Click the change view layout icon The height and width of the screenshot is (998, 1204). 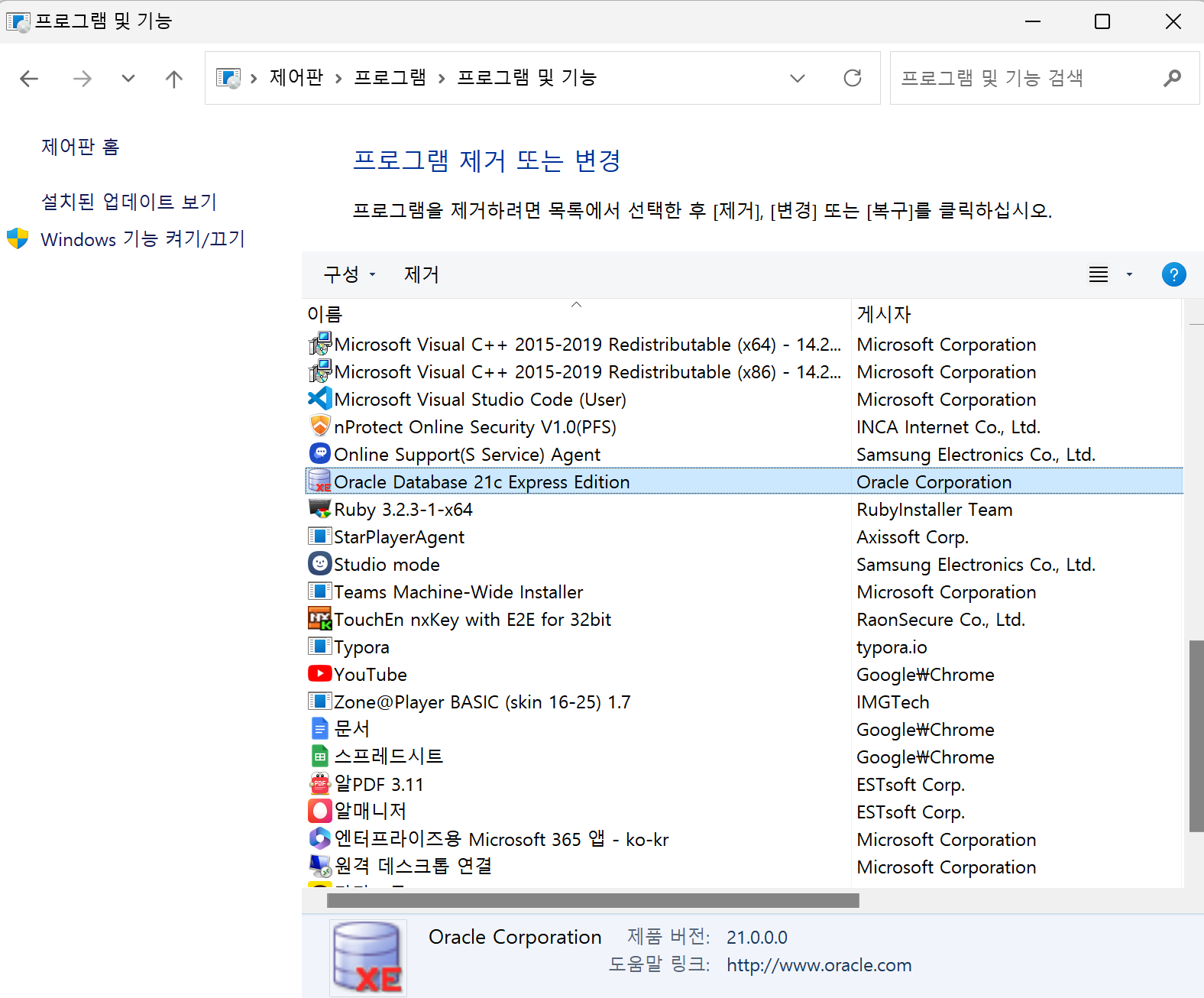pos(1099,274)
